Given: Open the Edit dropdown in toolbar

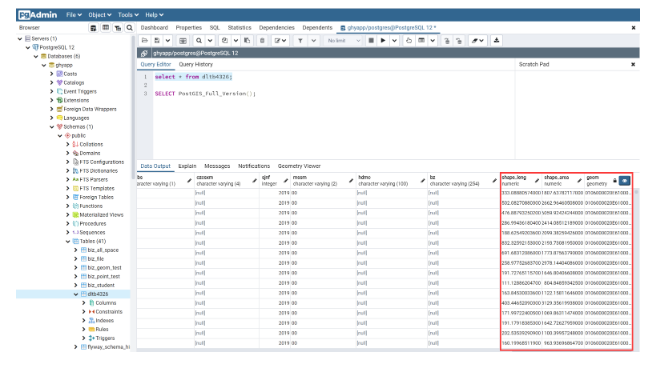Looking at the screenshot, I should point(281,41).
